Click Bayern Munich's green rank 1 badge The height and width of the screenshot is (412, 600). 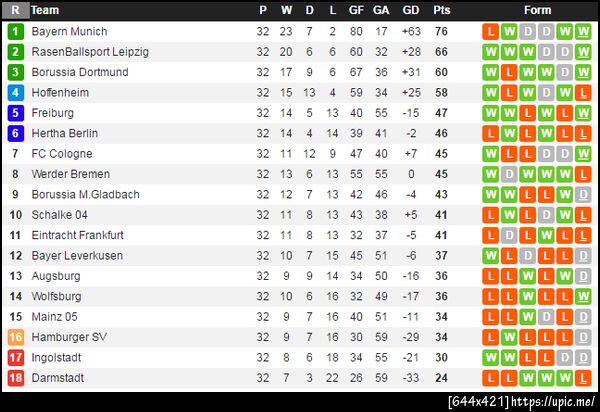click(15, 31)
